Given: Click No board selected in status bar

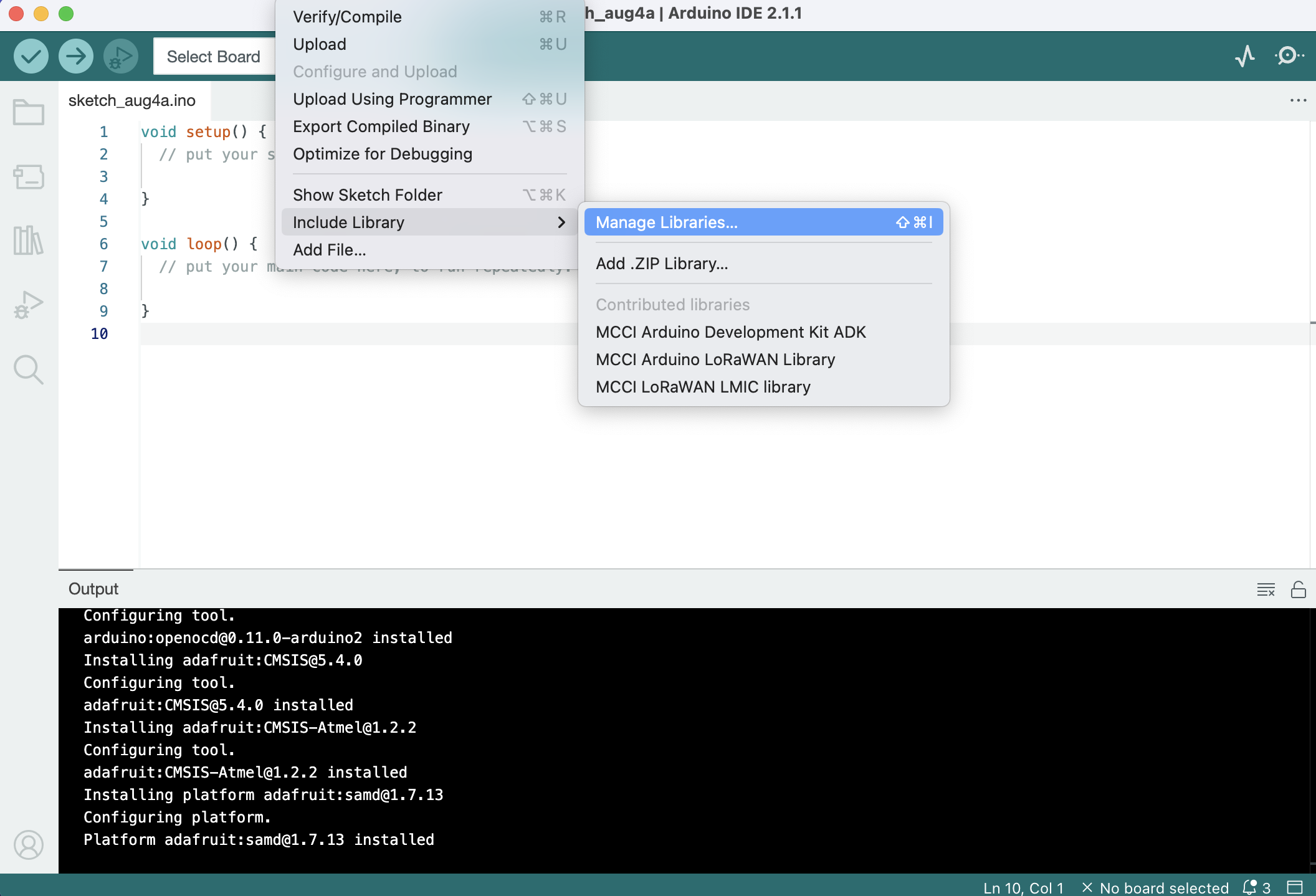Looking at the screenshot, I should 1156,887.
